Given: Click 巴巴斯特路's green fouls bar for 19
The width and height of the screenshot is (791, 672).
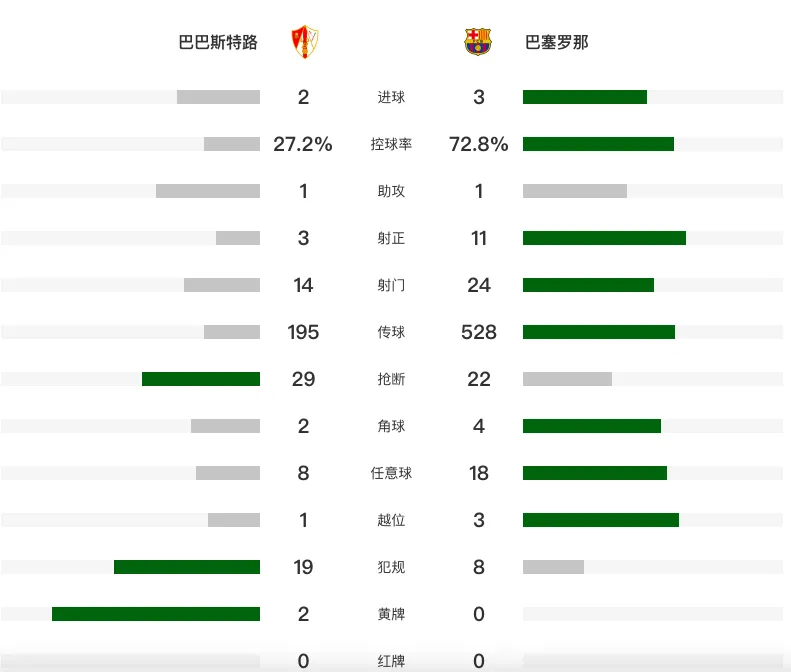Looking at the screenshot, I should [187, 567].
